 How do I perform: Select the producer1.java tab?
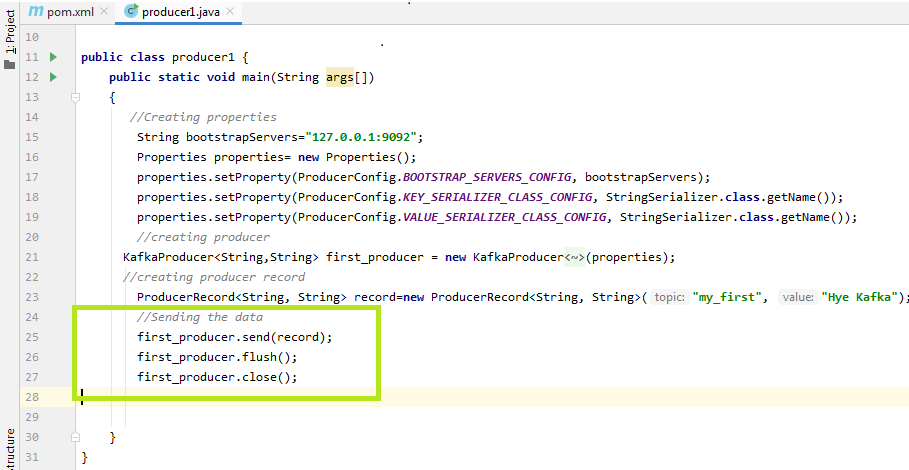pos(179,12)
